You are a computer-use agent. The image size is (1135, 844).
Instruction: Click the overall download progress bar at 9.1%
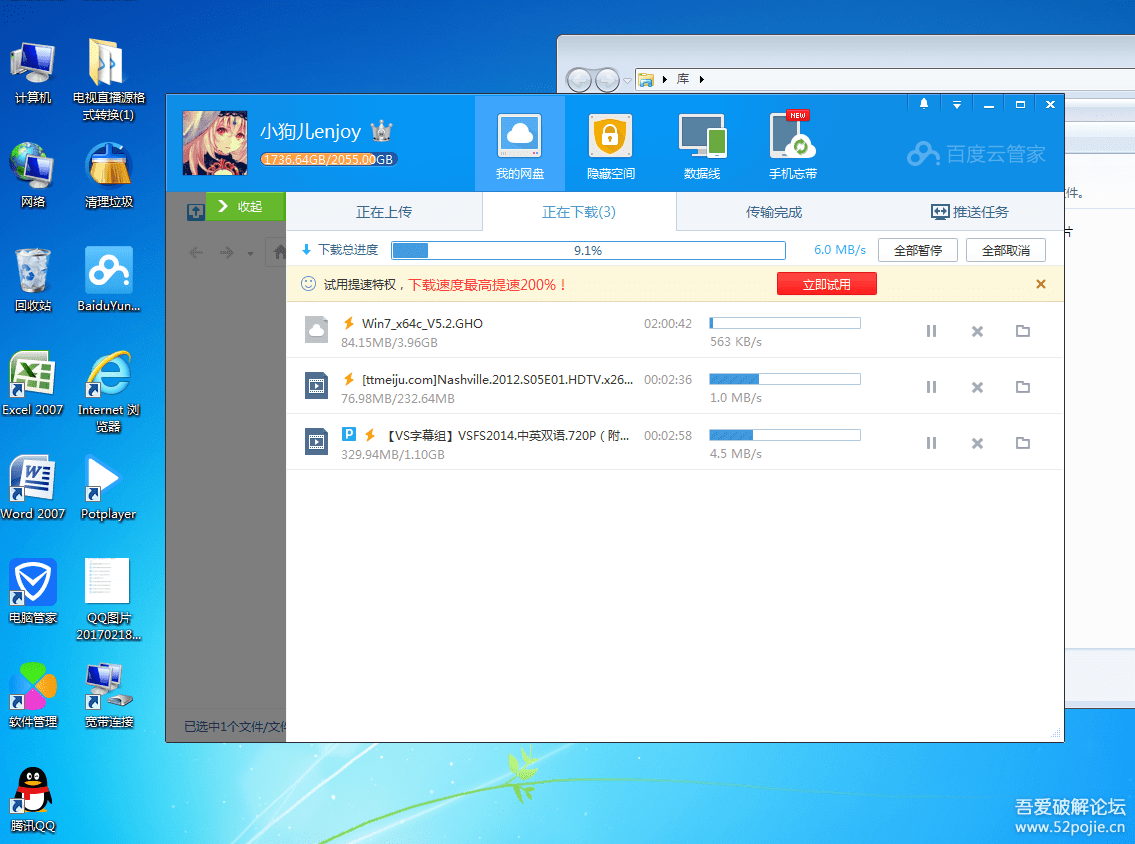(x=588, y=250)
